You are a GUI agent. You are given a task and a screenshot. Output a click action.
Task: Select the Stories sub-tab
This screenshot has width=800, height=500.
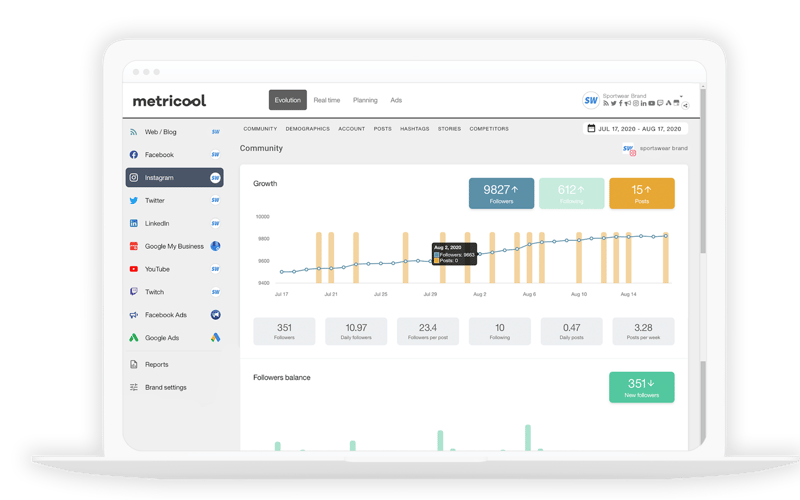click(449, 129)
